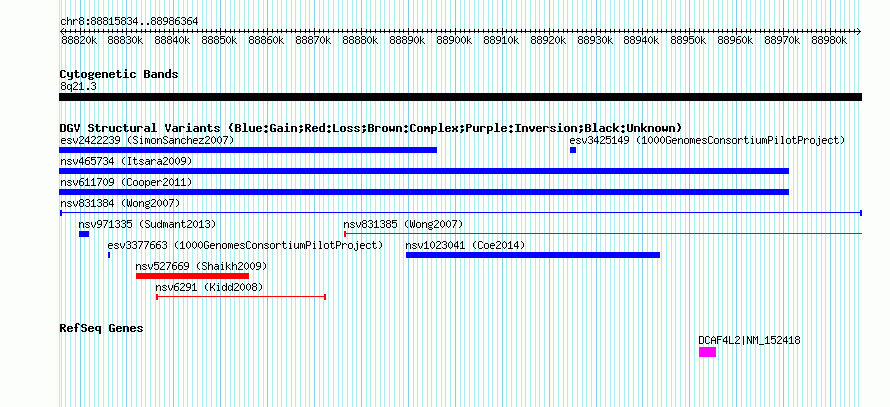Click the 88870k ruler tick label
Viewport: 890px width, 407px height.
[313, 40]
